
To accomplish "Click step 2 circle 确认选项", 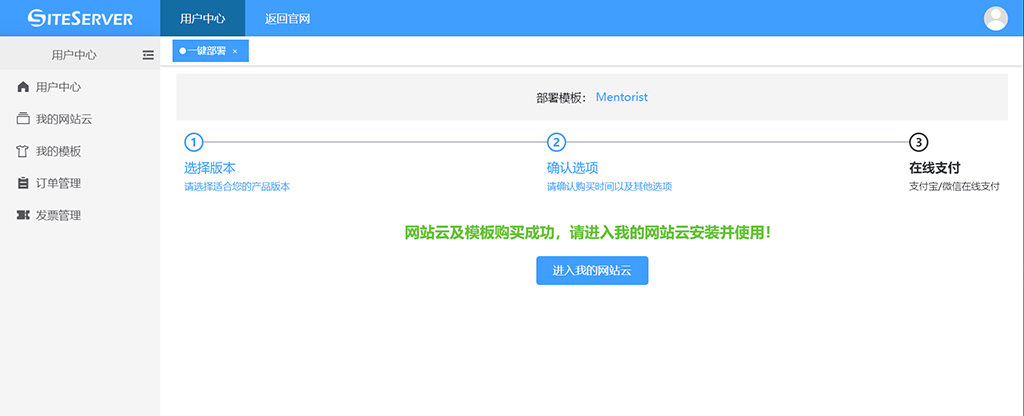I will coord(557,142).
